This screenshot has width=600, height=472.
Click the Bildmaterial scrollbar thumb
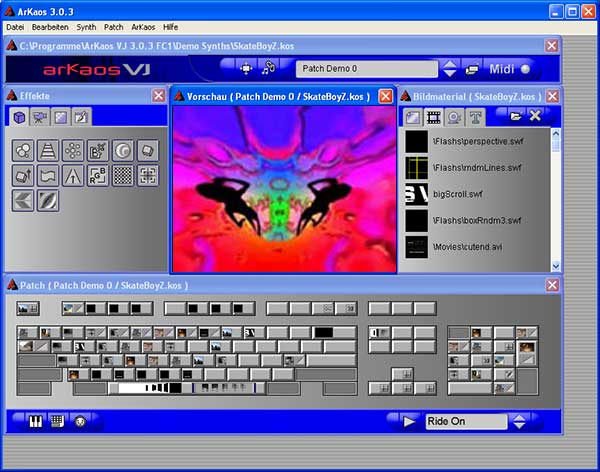tap(556, 145)
